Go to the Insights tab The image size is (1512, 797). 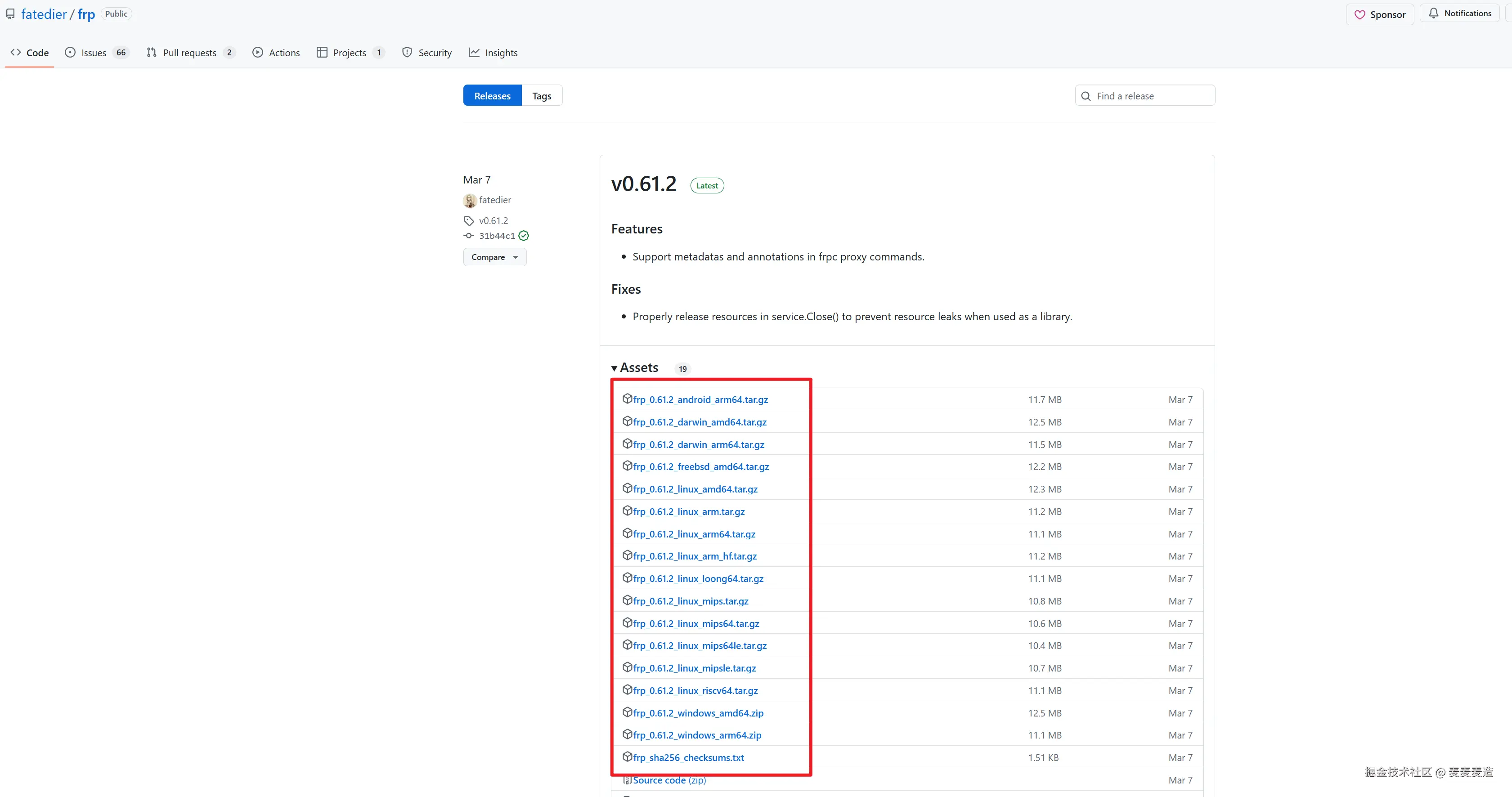tap(501, 53)
